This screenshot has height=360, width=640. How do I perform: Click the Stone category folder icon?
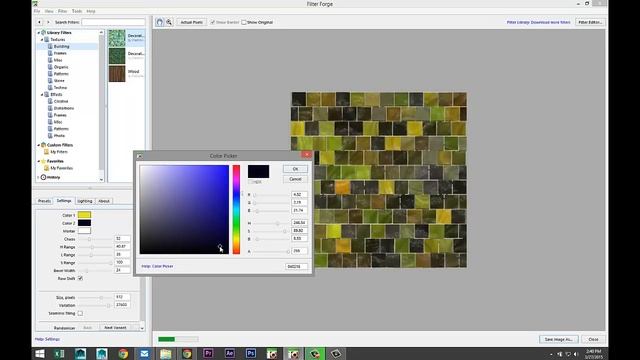[x=50, y=80]
